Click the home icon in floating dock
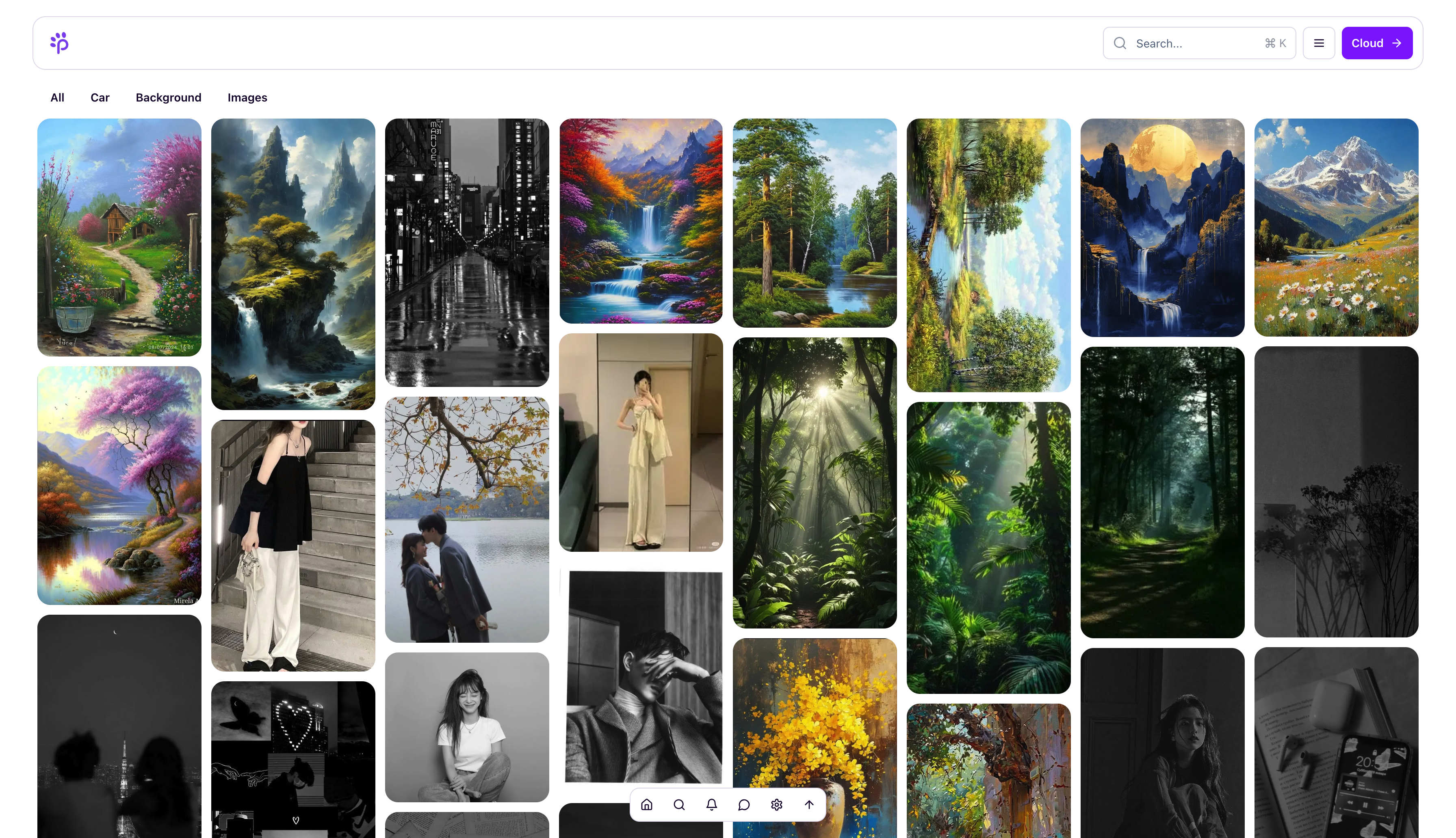1456x838 pixels. coord(646,805)
